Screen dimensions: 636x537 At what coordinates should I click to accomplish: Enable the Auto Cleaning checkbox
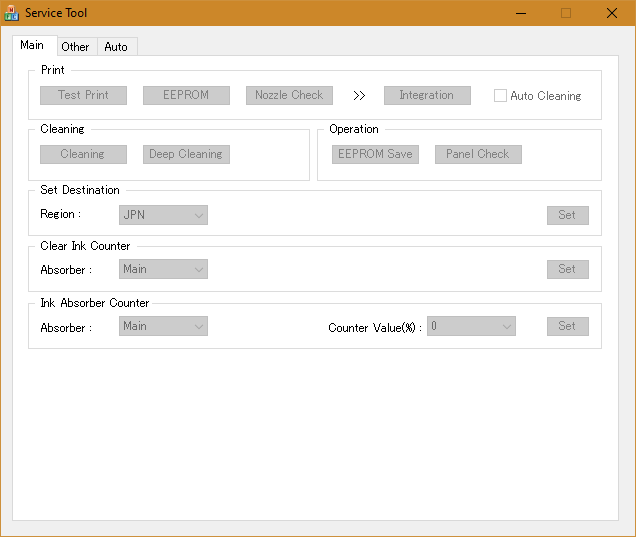pyautogui.click(x=501, y=96)
